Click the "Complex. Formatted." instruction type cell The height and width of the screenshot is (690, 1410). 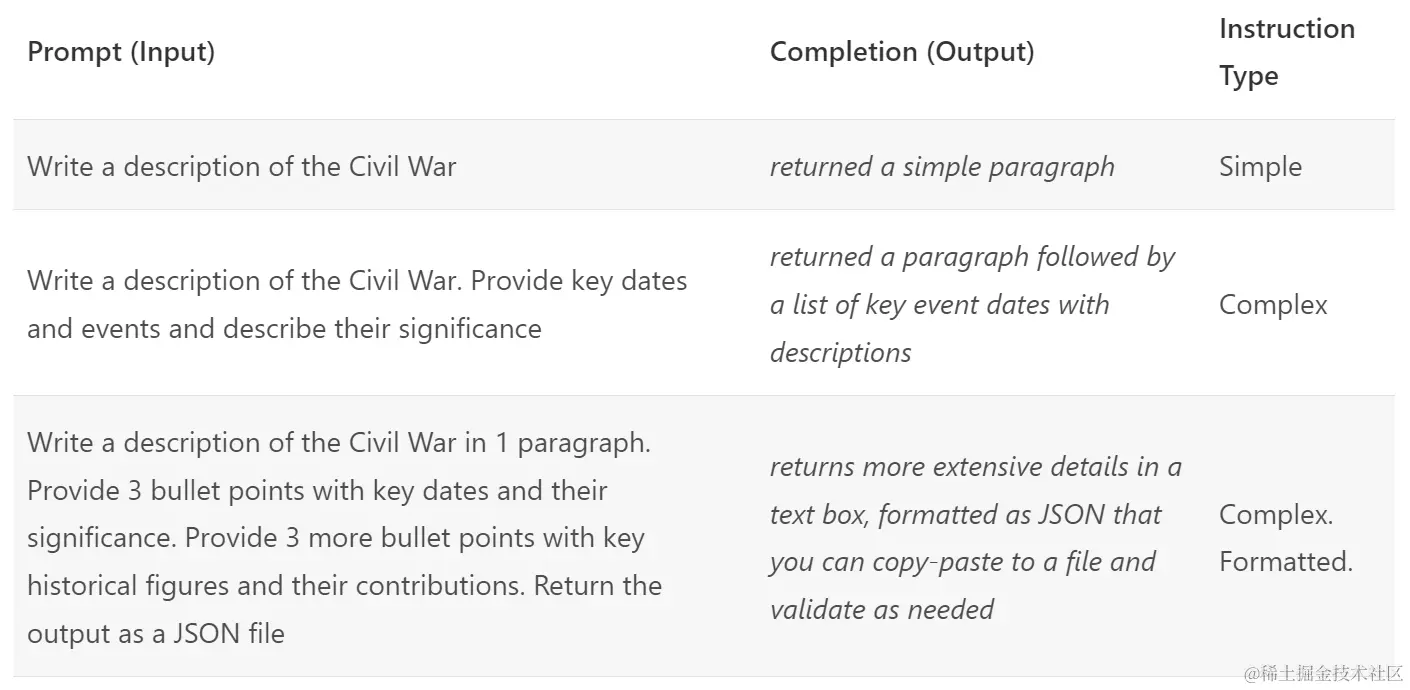coord(1285,538)
